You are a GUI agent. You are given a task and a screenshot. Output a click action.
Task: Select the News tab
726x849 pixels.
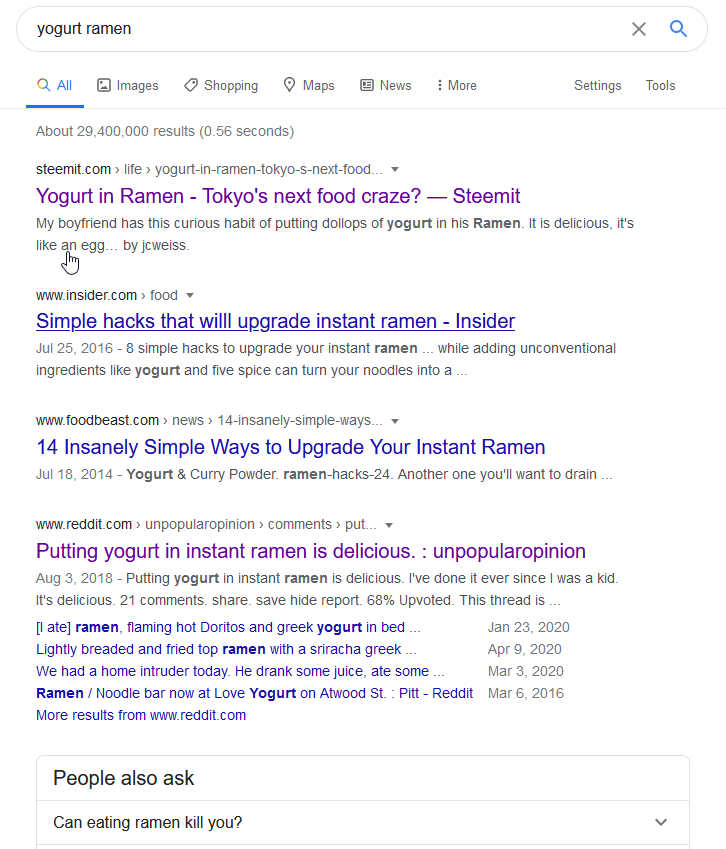(x=386, y=86)
